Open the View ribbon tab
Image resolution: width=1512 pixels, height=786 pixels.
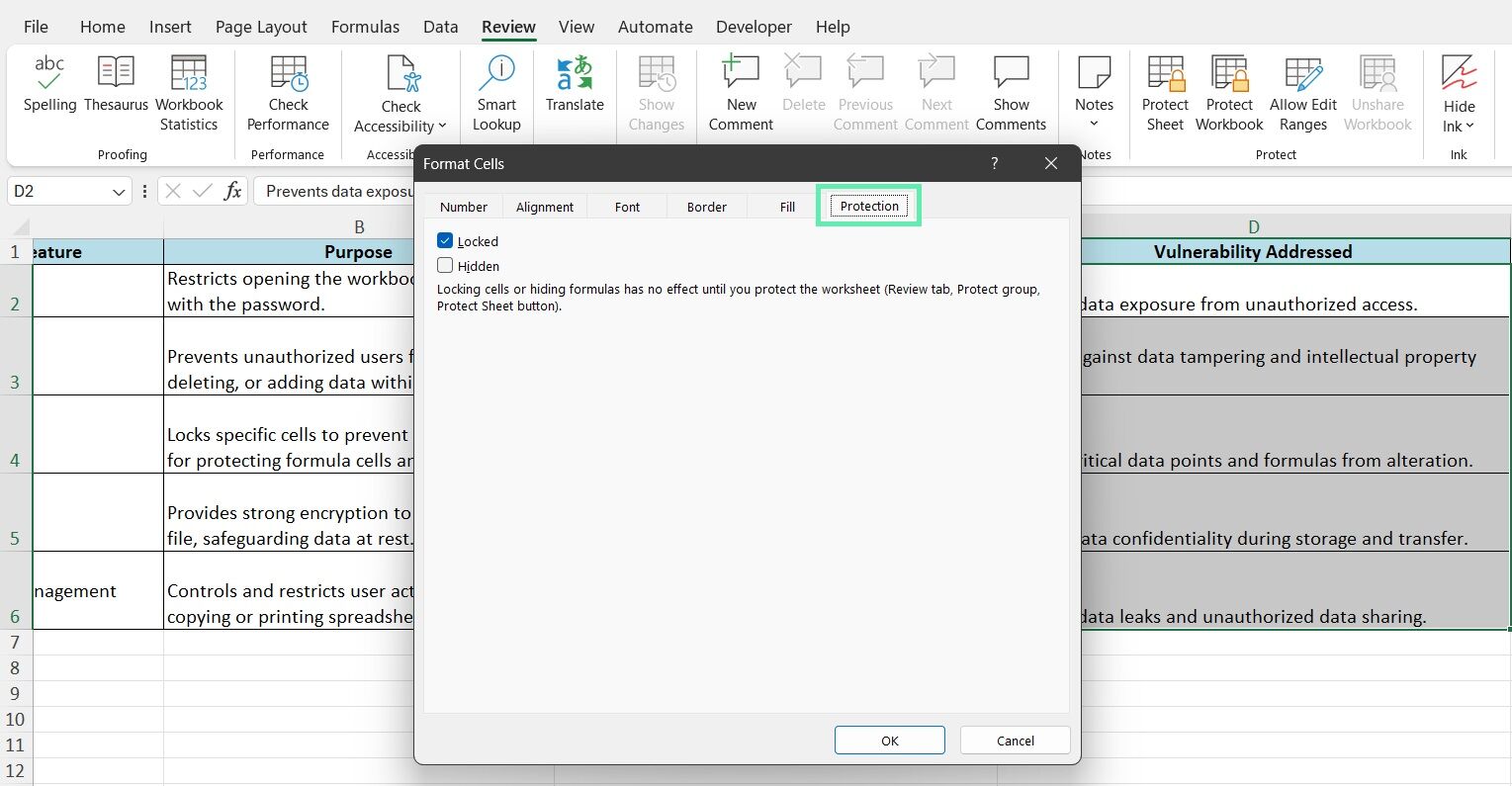pyautogui.click(x=576, y=27)
